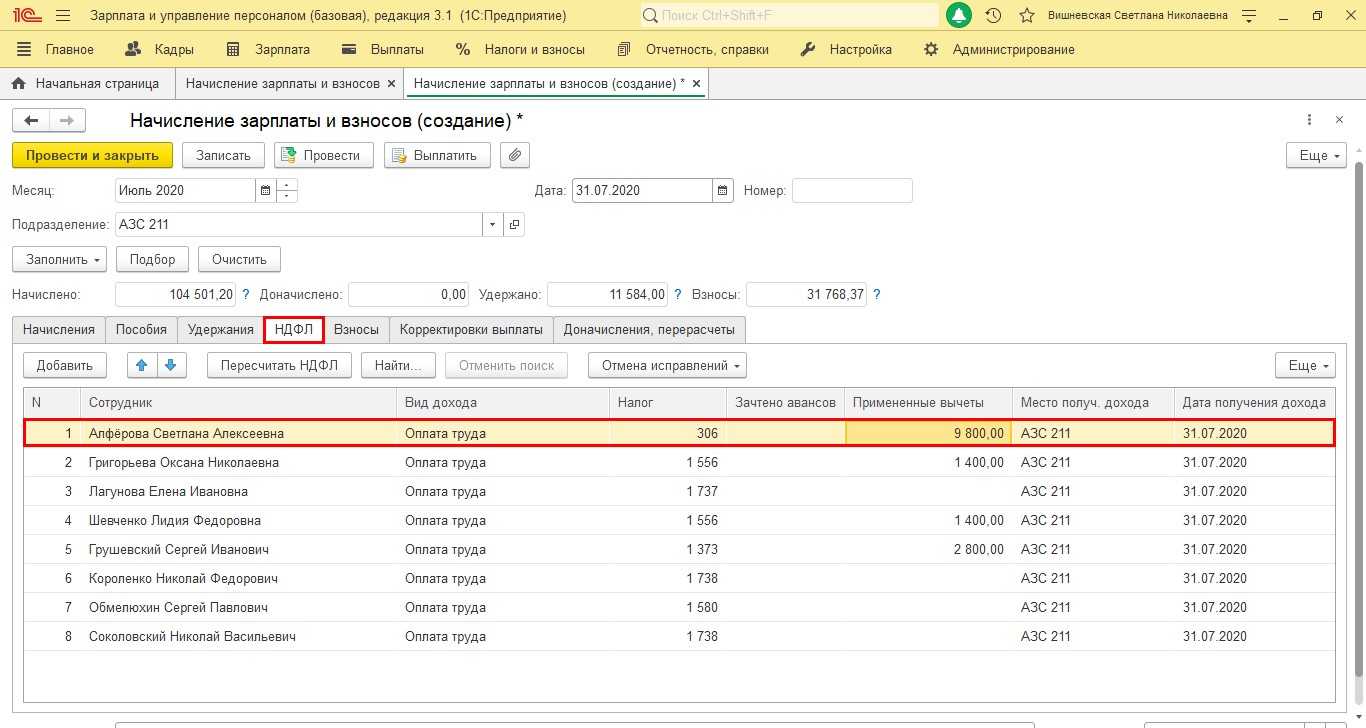Move the row up with the blue arrow
The height and width of the screenshot is (728, 1366).
(142, 365)
